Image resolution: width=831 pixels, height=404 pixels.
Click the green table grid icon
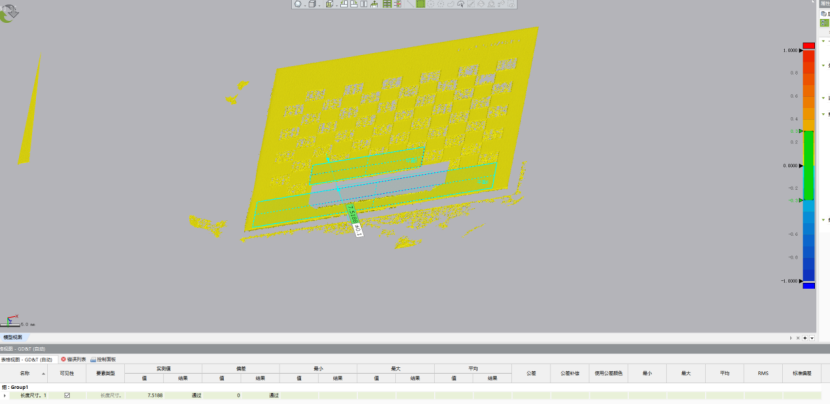(x=387, y=4)
